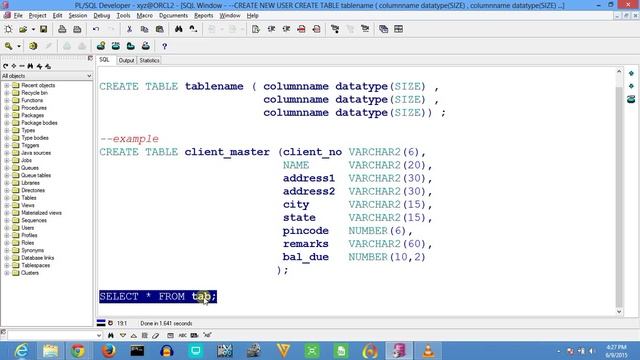
Task: Click the Rollback database icon
Action: click(82, 46)
